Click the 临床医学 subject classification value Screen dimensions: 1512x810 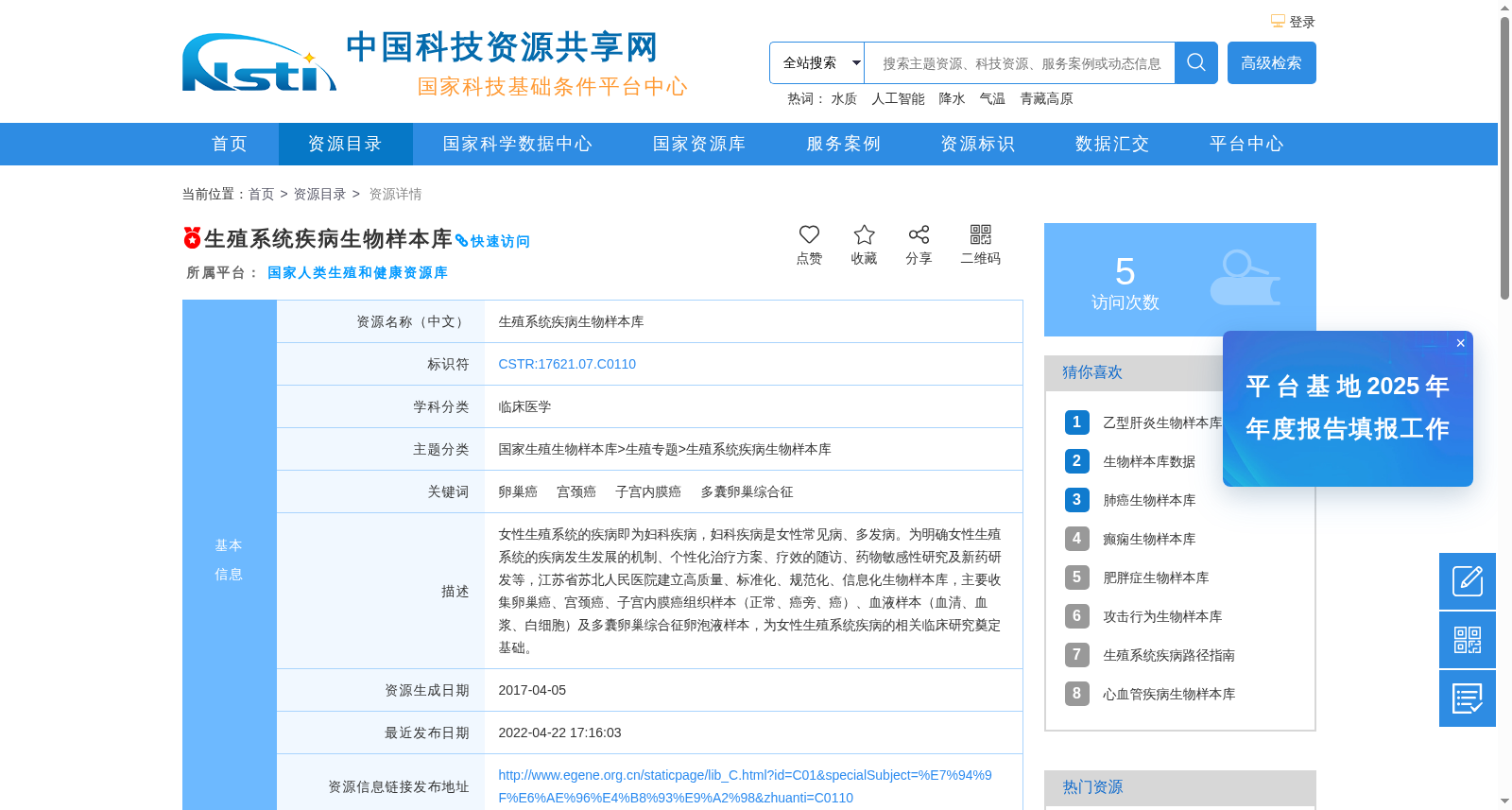(524, 406)
